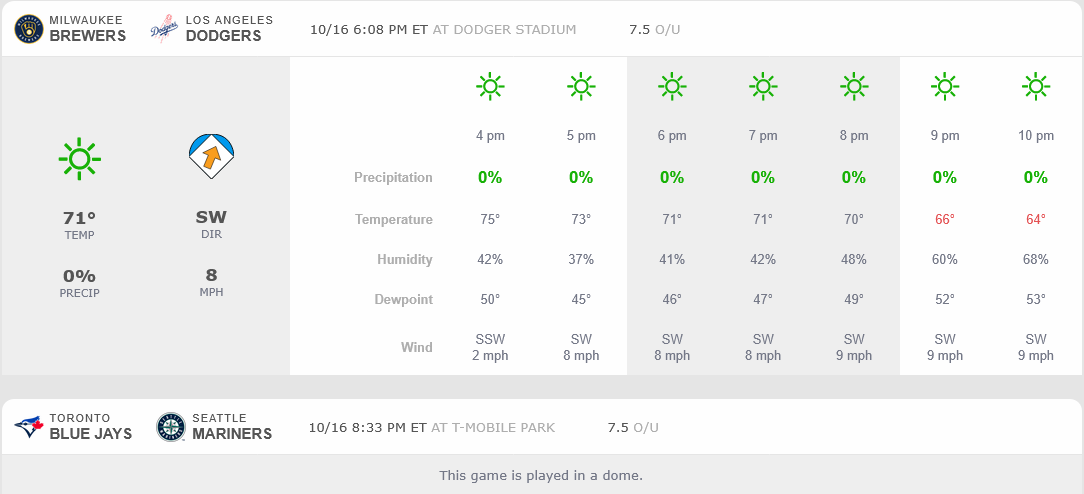The width and height of the screenshot is (1084, 494).
Task: Click the large current-weather sun icon
Action: click(80, 159)
